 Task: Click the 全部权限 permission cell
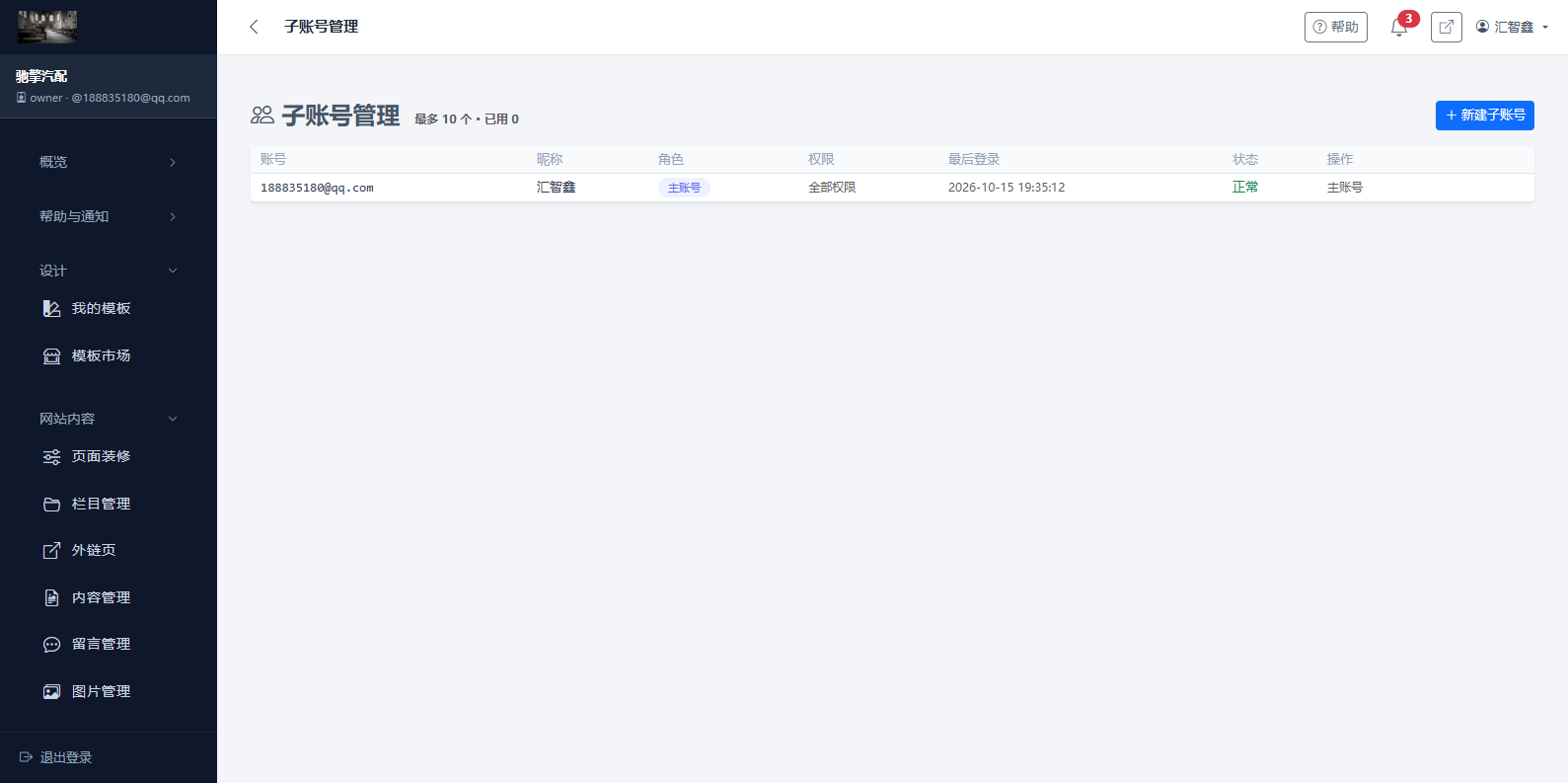point(832,188)
